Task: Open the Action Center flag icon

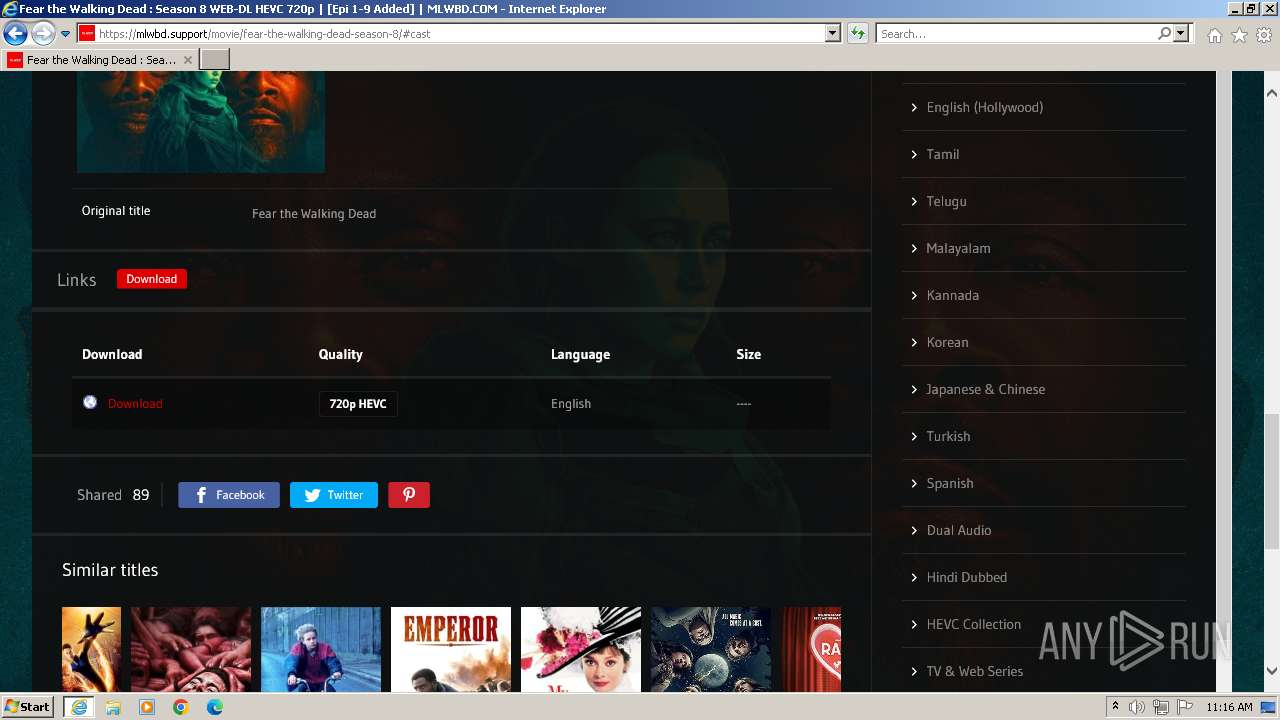Action: tap(1185, 707)
